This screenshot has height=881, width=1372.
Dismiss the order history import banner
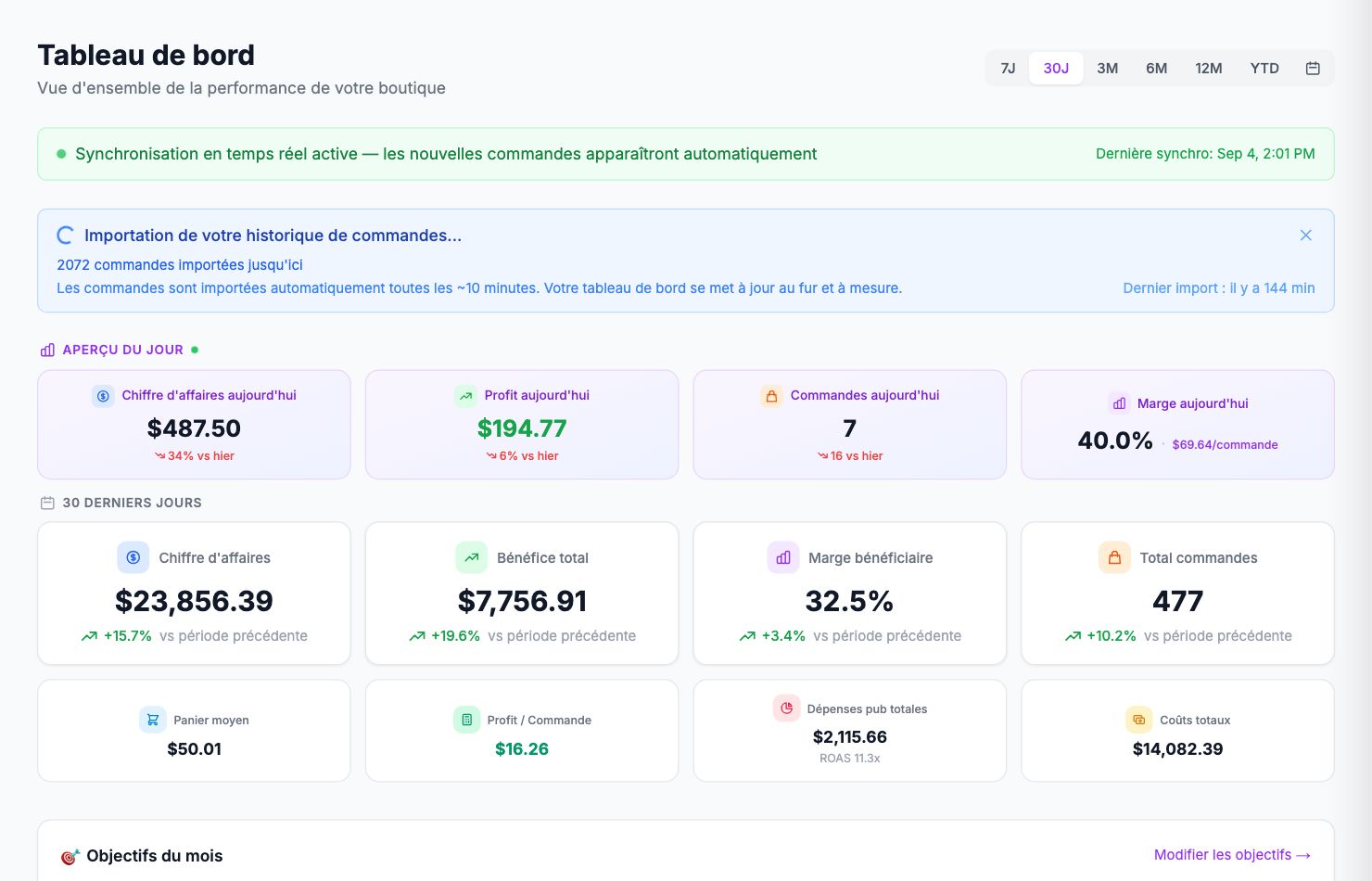click(x=1305, y=236)
